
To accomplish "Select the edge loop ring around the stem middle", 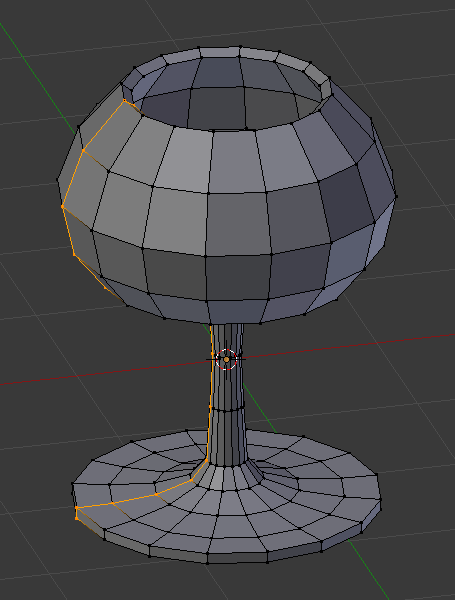I will (x=228, y=409).
